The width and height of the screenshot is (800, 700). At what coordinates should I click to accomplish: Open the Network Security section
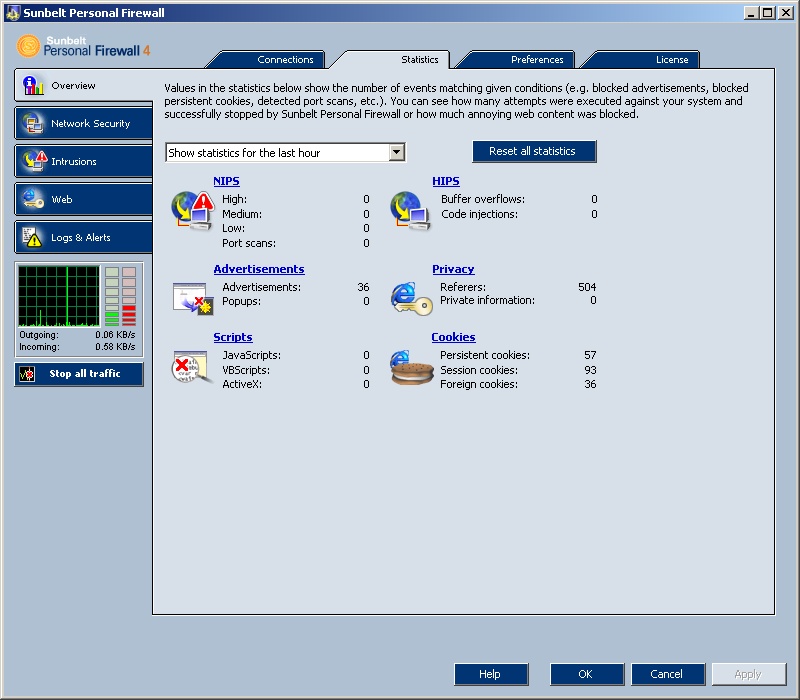coord(84,124)
